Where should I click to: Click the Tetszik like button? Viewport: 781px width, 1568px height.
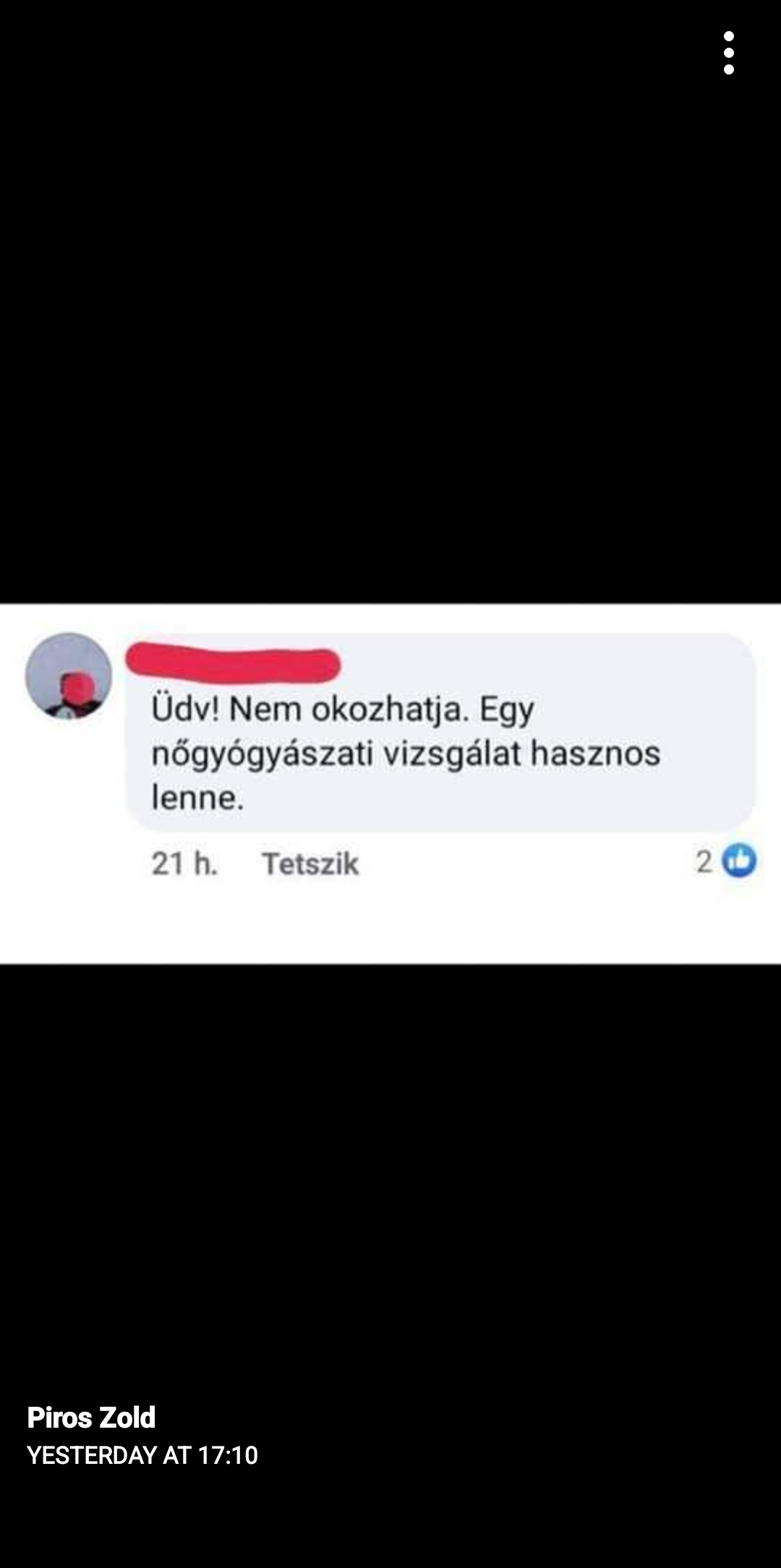click(310, 864)
